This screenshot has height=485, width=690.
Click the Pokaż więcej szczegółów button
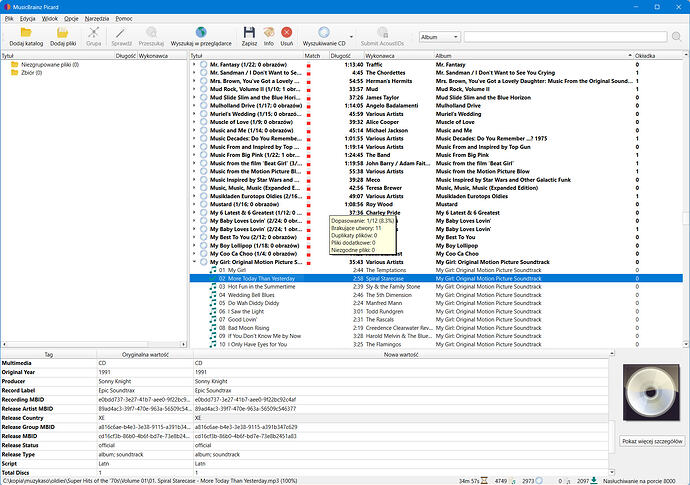[652, 441]
